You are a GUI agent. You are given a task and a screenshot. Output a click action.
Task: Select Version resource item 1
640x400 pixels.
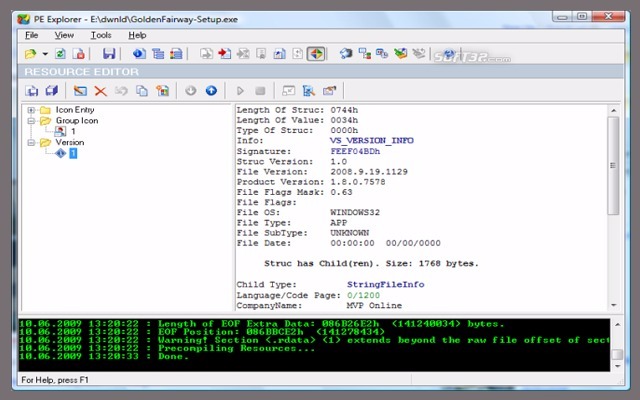[x=72, y=154]
